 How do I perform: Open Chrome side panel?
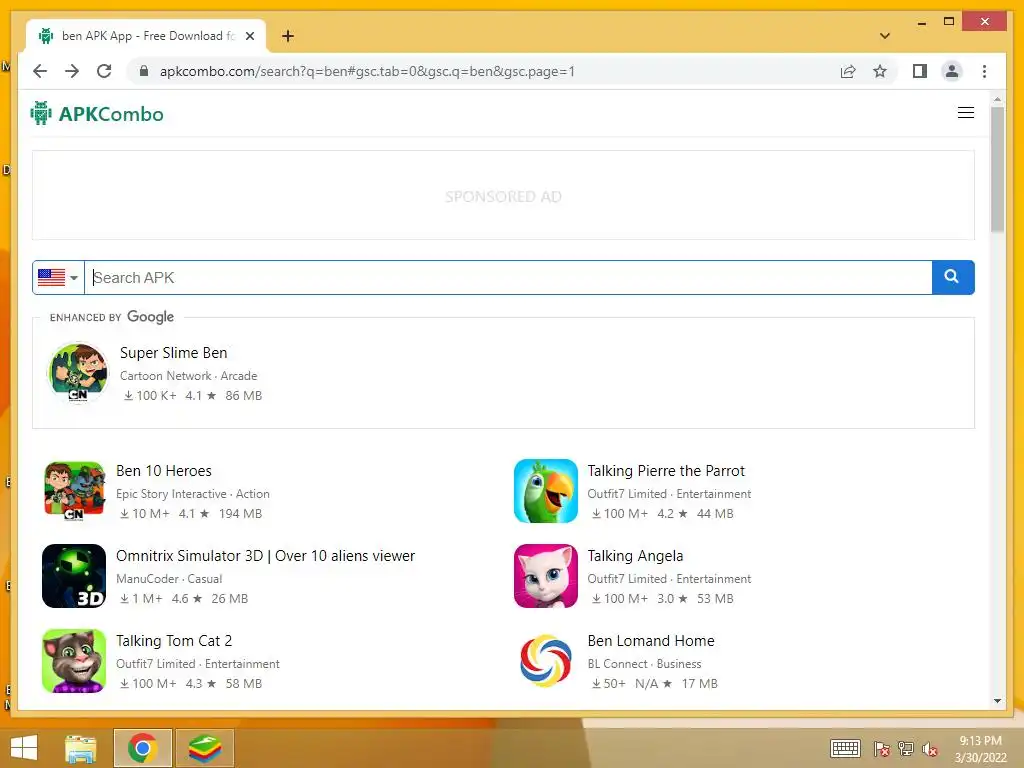[920, 71]
